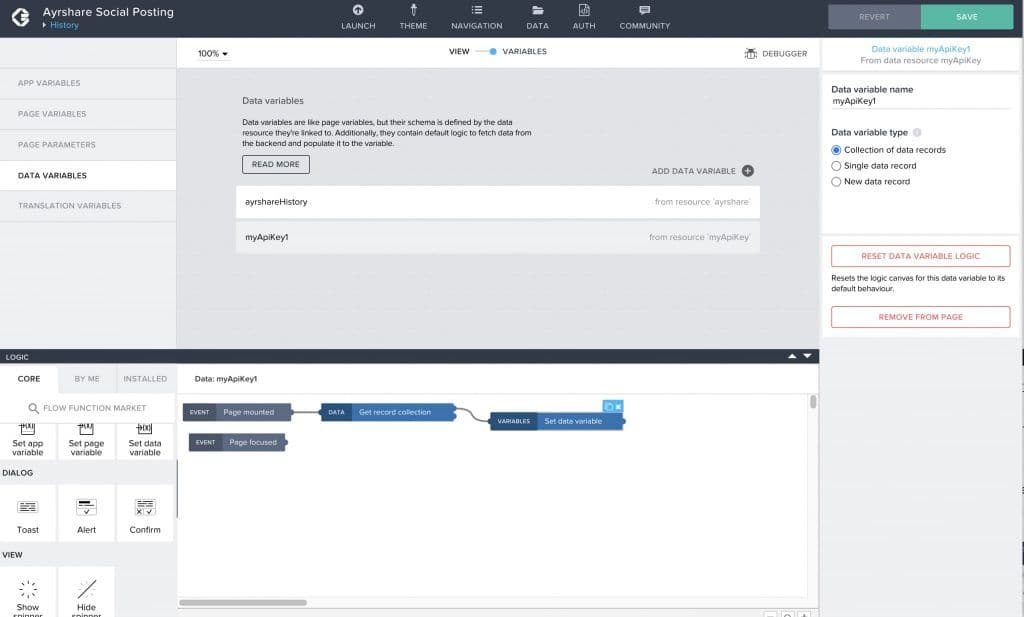Viewport: 1024px width, 617px height.
Task: Open the Data folder icon
Action: pos(537,10)
